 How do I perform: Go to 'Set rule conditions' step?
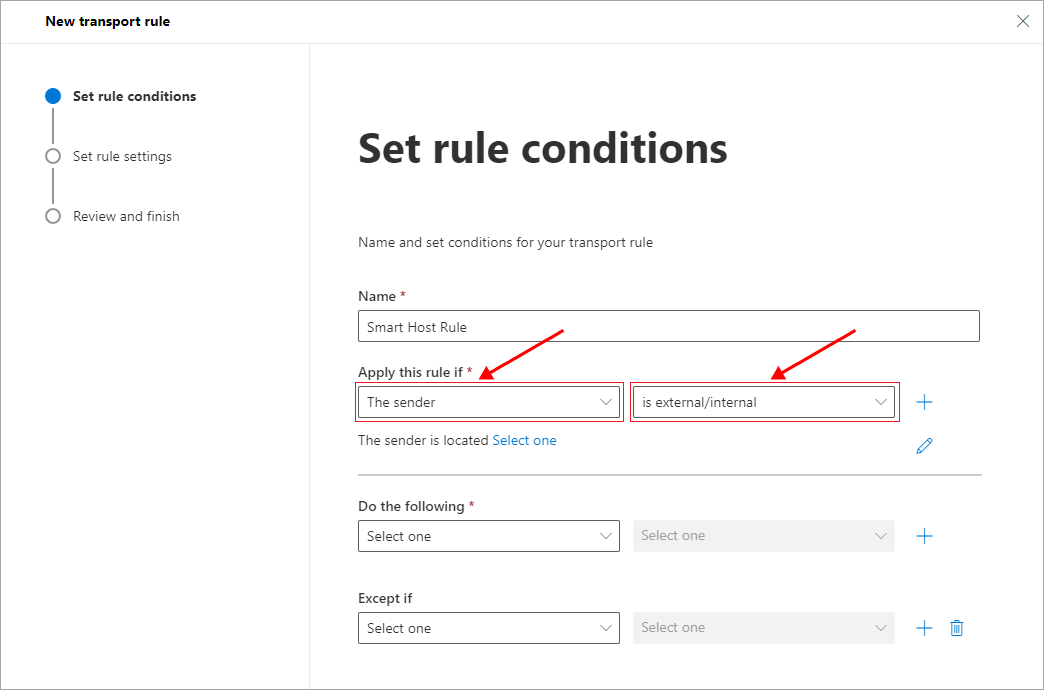134,97
